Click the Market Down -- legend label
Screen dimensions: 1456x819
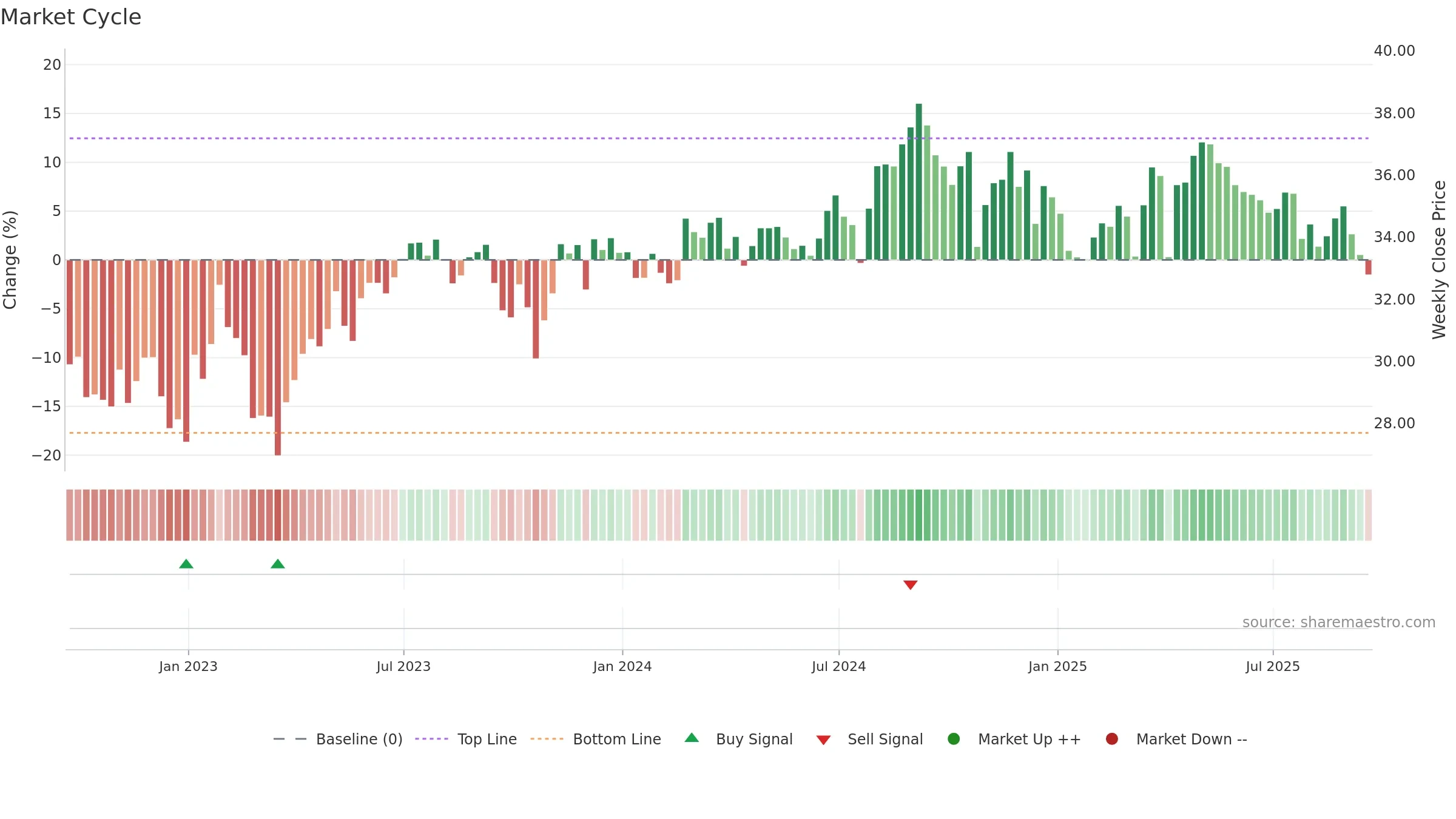1191,739
